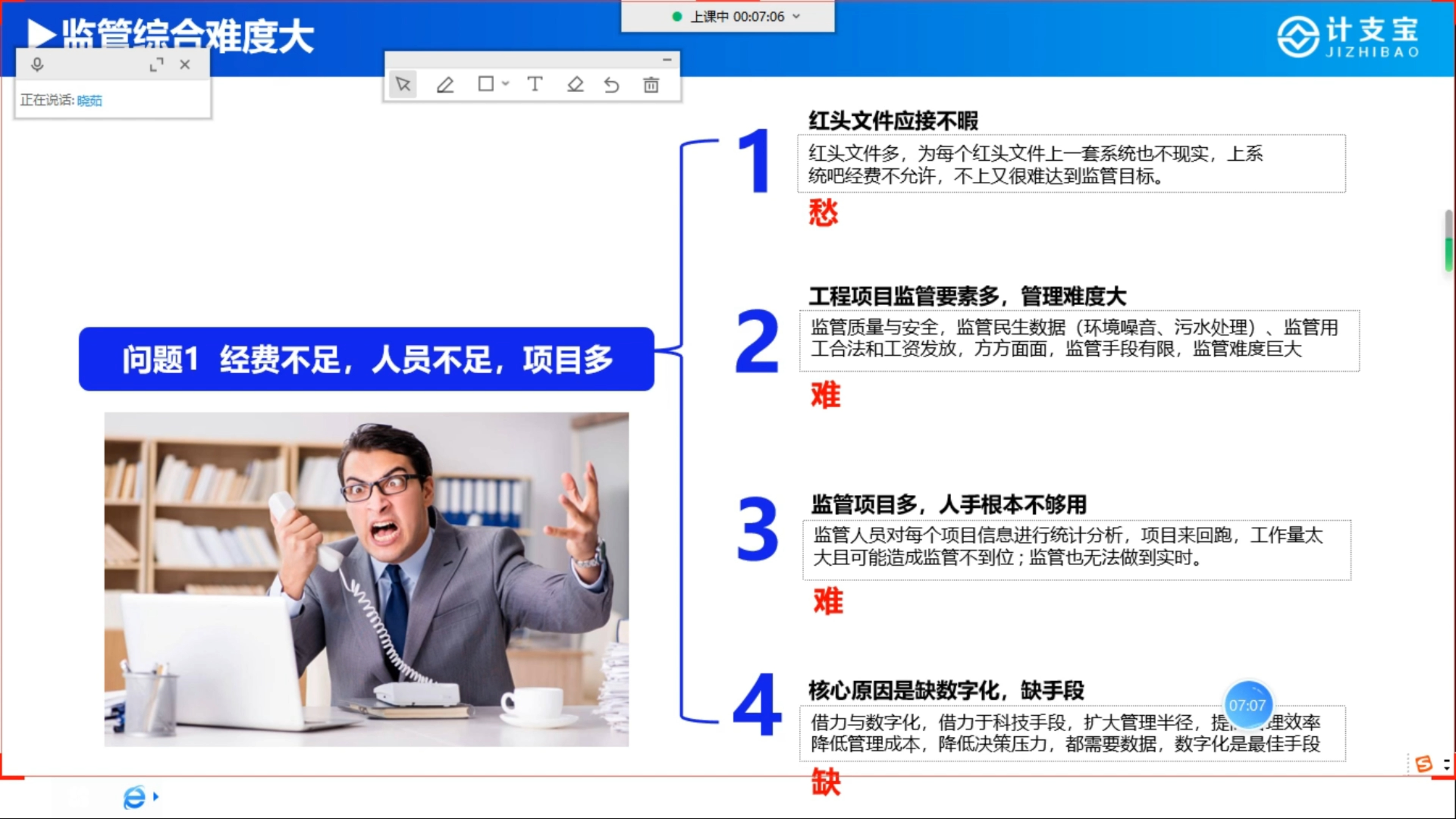Click the 计支宝 JIZHIBAO logo
This screenshot has width=1456, height=819.
(1349, 37)
